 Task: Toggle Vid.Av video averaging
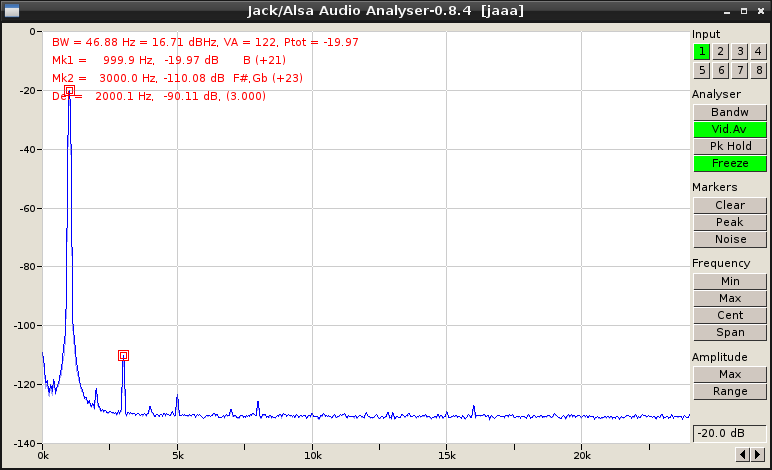730,129
